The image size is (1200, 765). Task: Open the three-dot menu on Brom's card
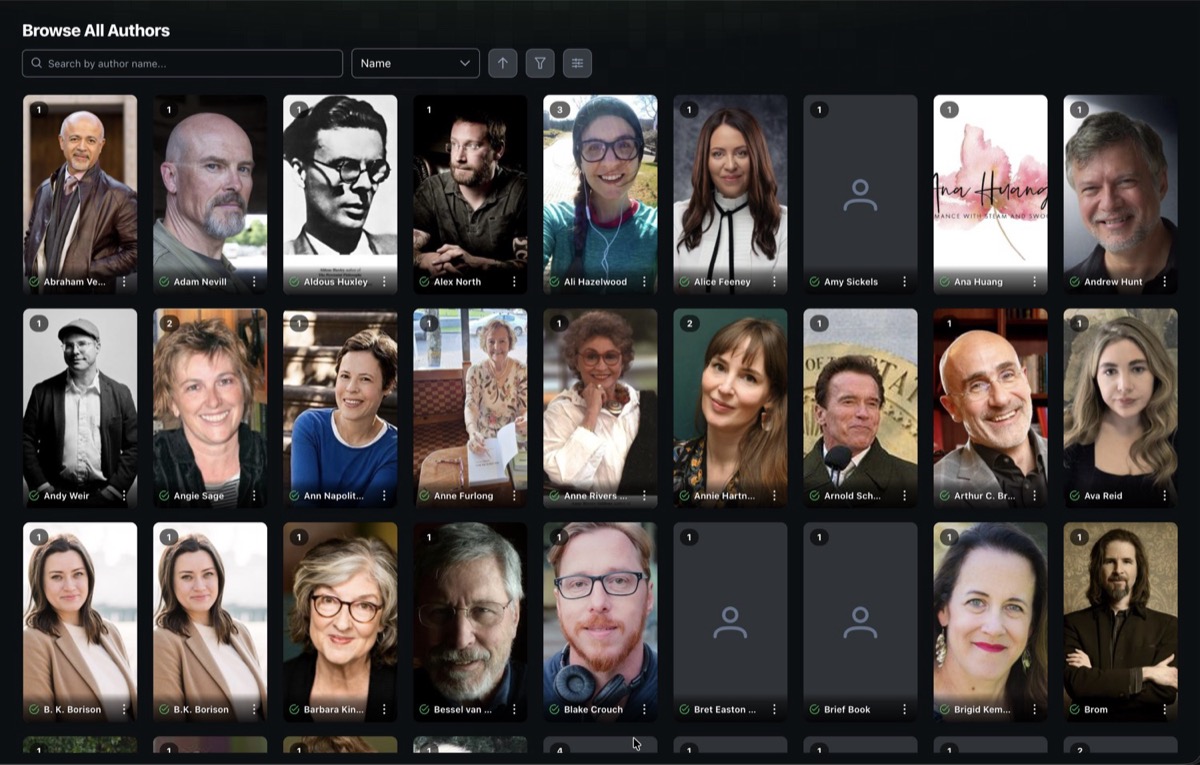[1164, 709]
